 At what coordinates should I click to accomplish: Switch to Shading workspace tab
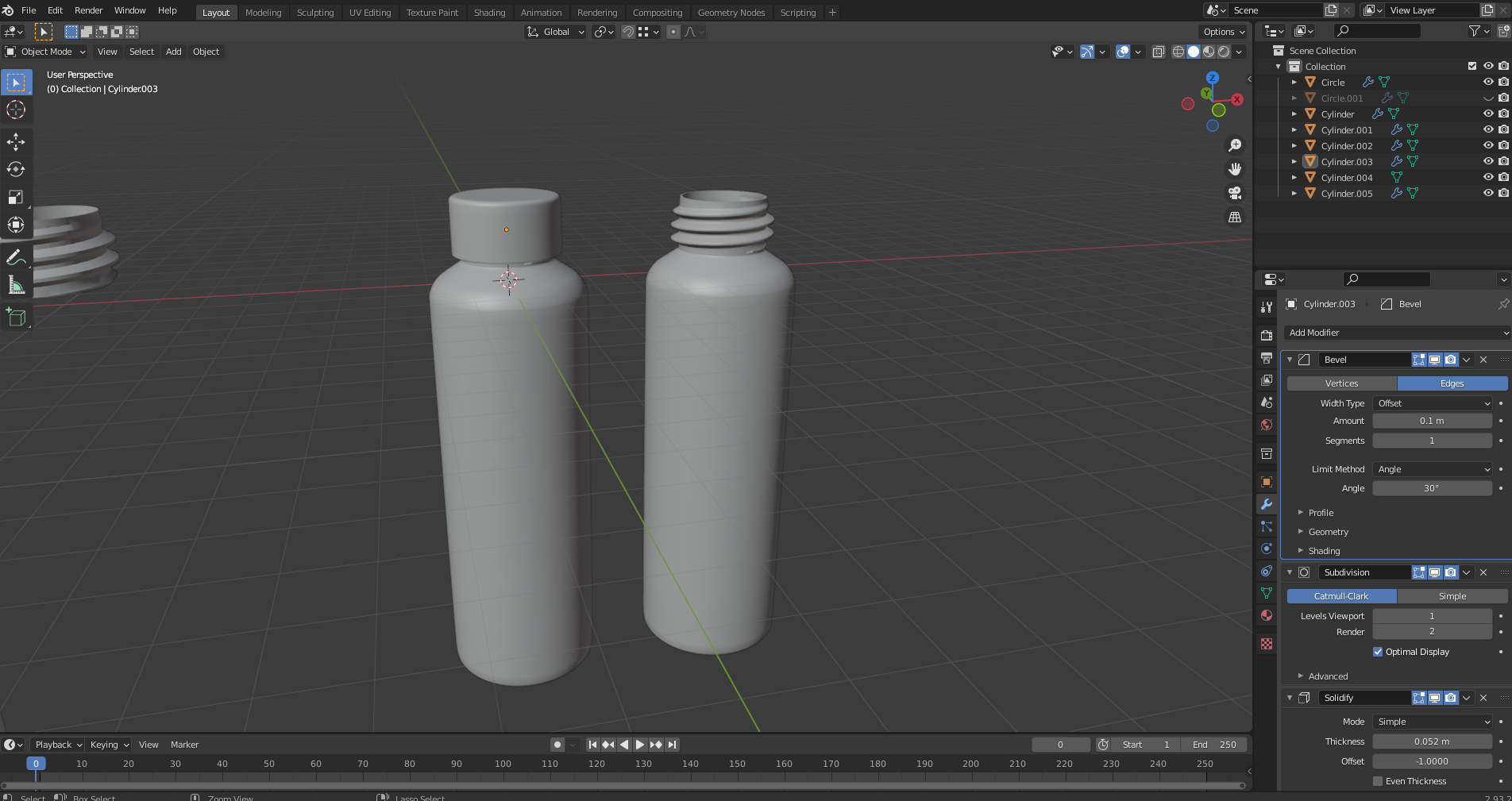click(489, 13)
